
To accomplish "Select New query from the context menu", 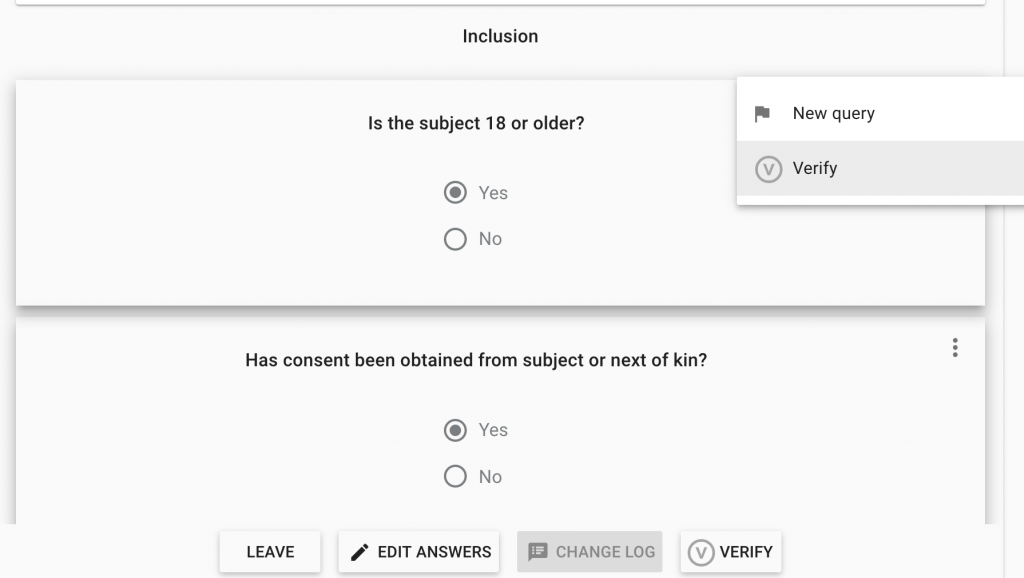I will coord(880,114).
